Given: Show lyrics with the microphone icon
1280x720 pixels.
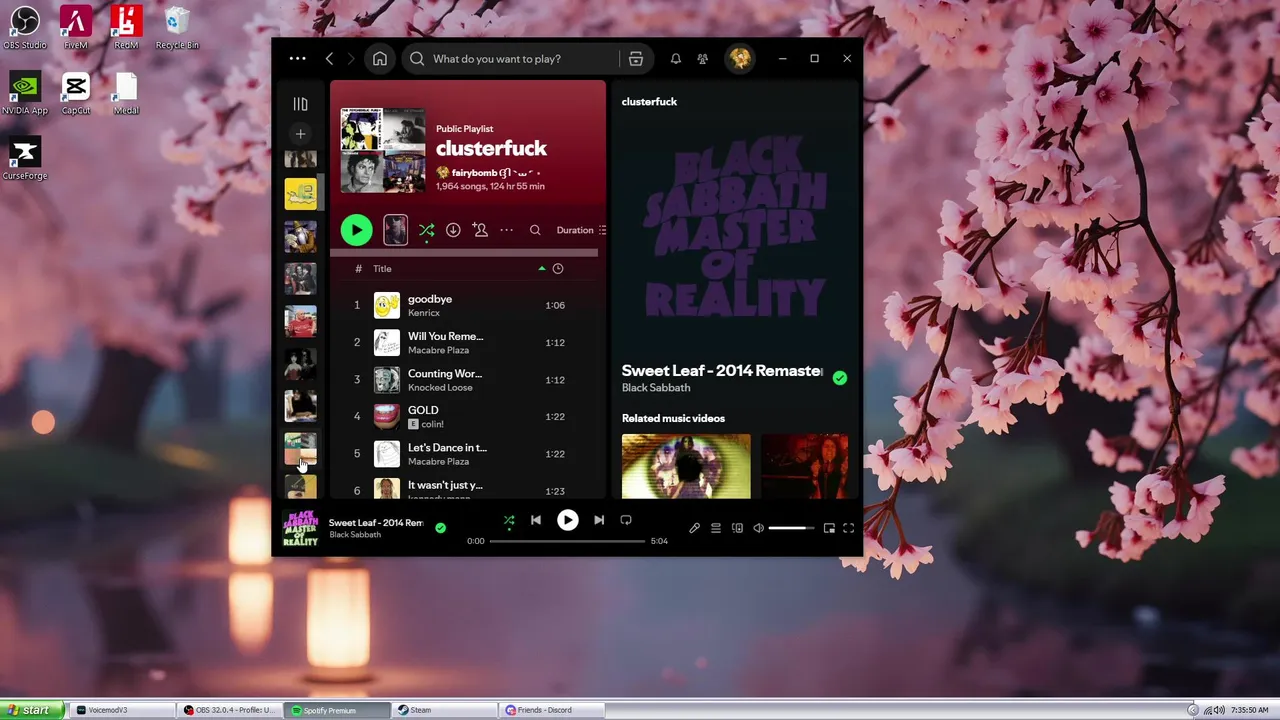Looking at the screenshot, I should [694, 528].
